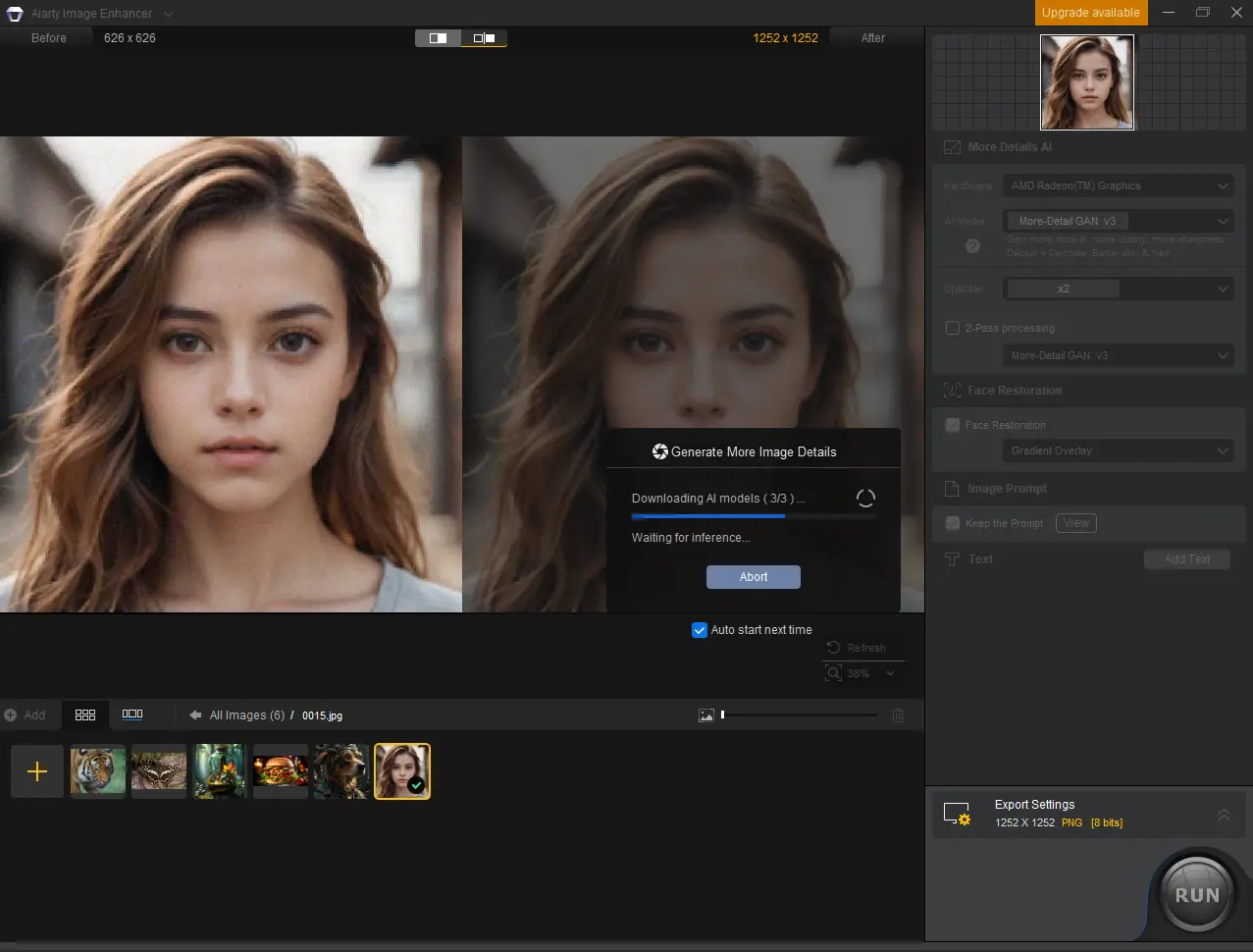This screenshot has height=952, width=1253.
Task: Click the Text section T icon
Action: 951,559
